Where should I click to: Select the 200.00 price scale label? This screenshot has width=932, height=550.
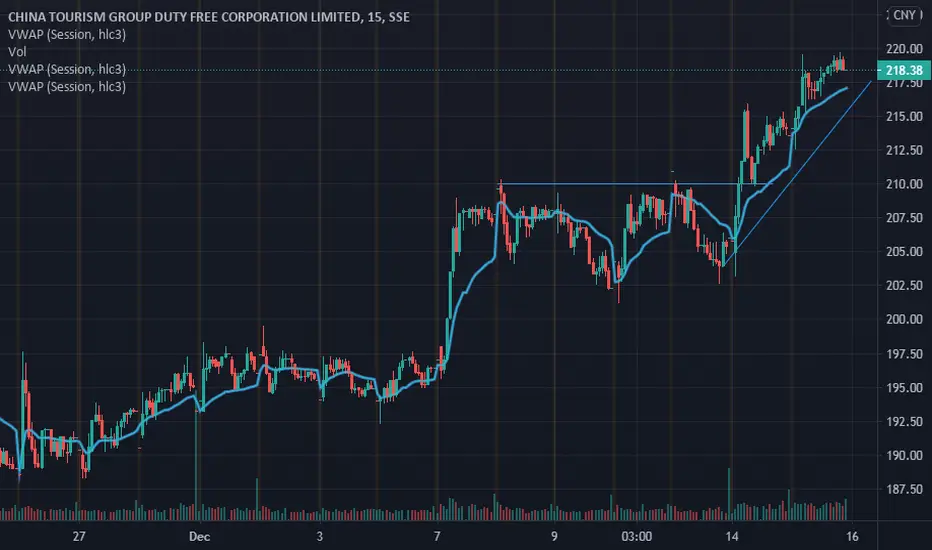coord(904,319)
